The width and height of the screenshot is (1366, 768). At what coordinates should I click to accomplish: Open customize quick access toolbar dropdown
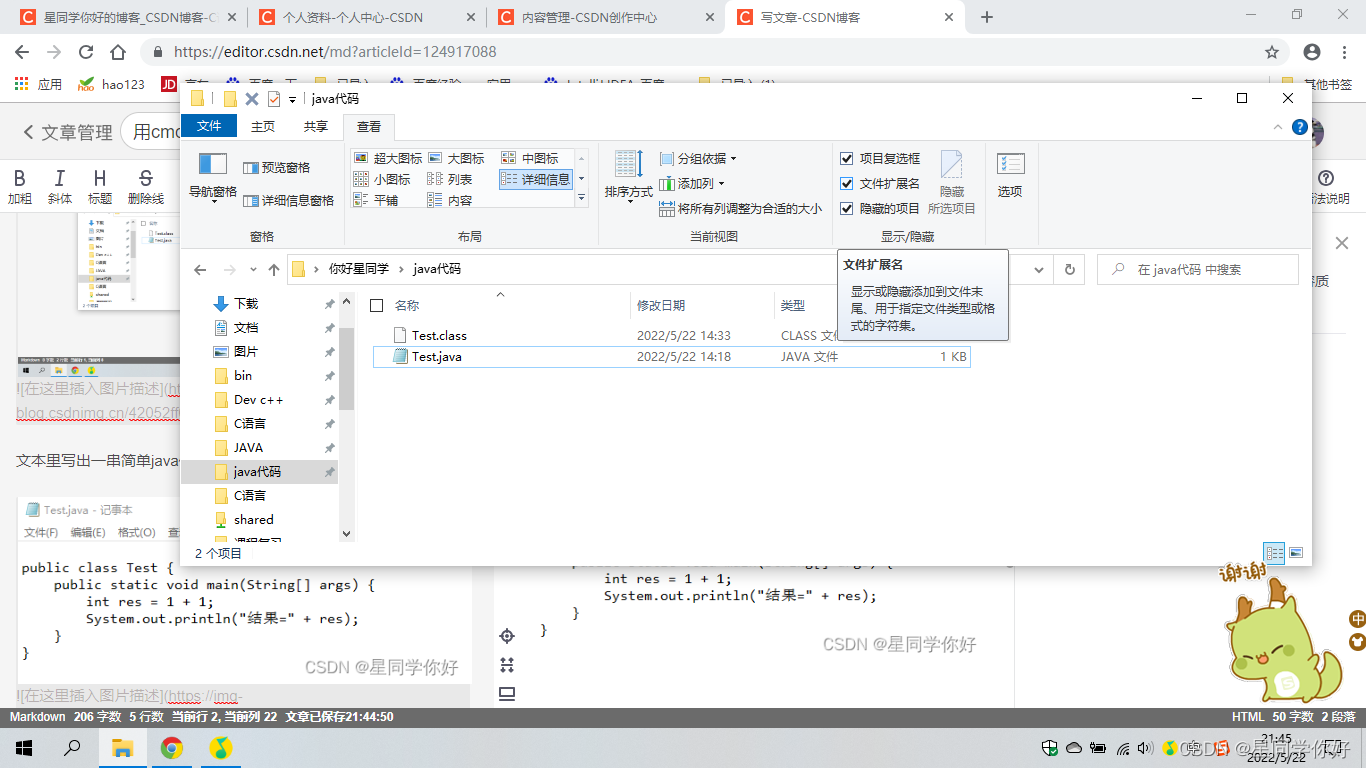pyautogui.click(x=293, y=98)
